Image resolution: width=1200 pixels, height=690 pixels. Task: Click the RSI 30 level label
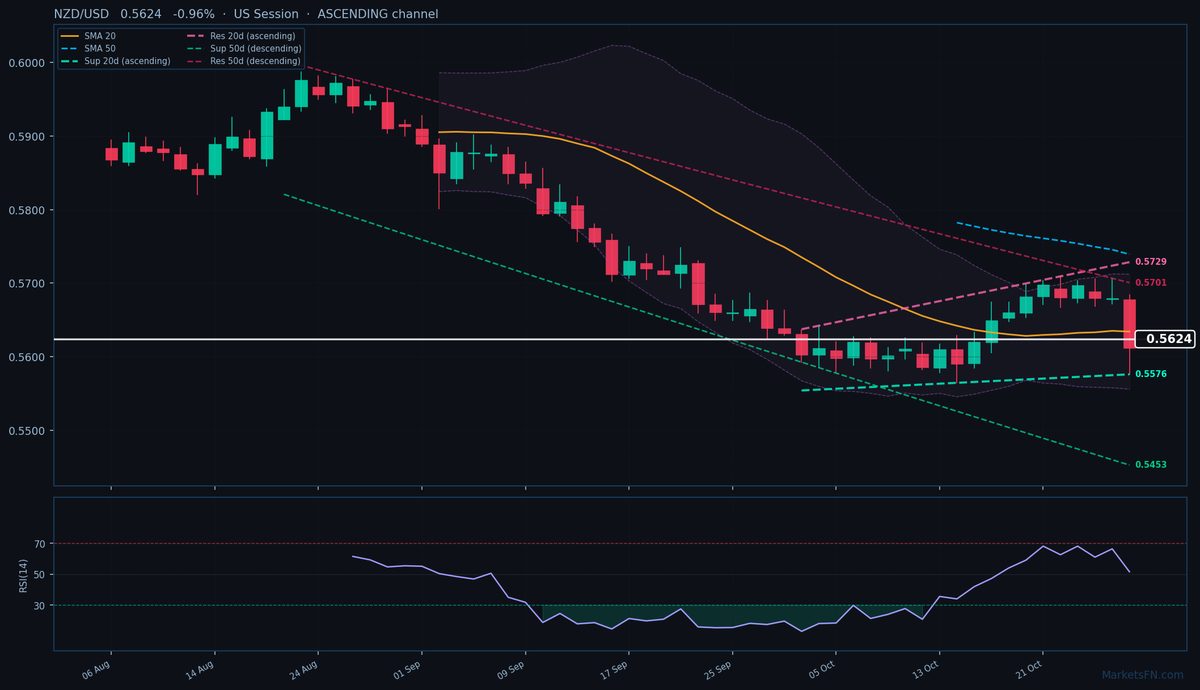pos(41,606)
